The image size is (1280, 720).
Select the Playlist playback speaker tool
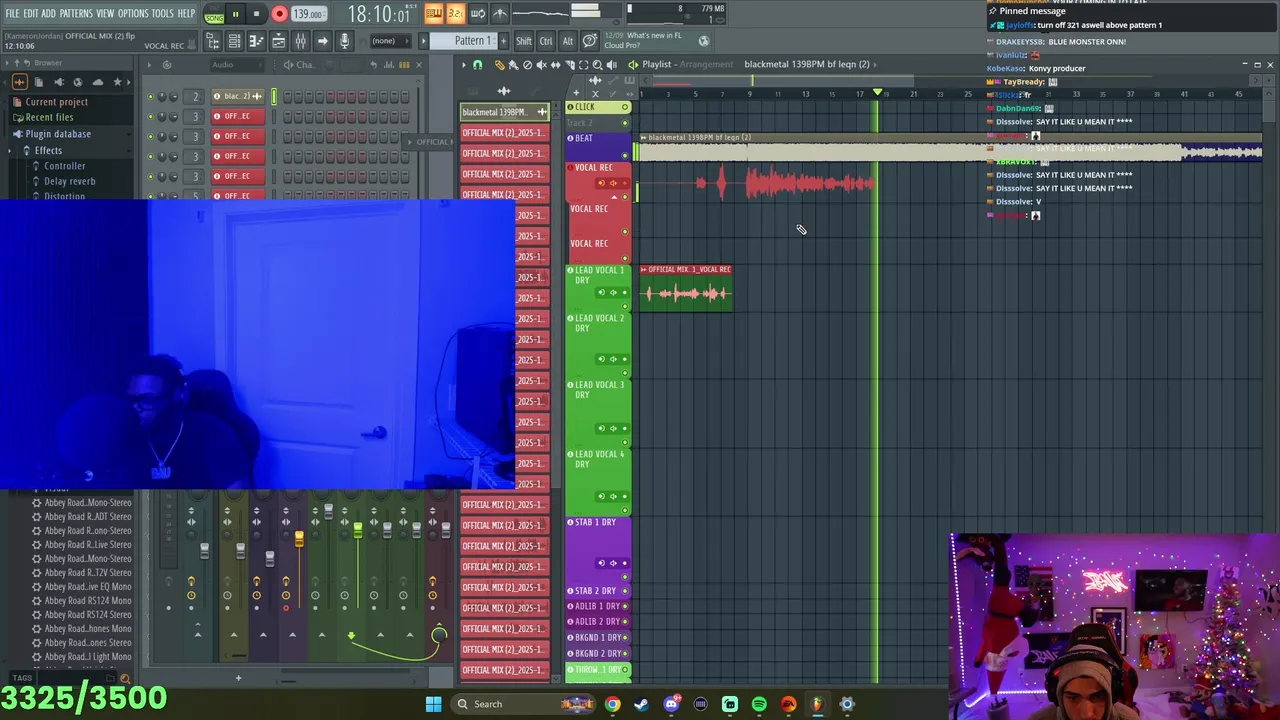611,65
